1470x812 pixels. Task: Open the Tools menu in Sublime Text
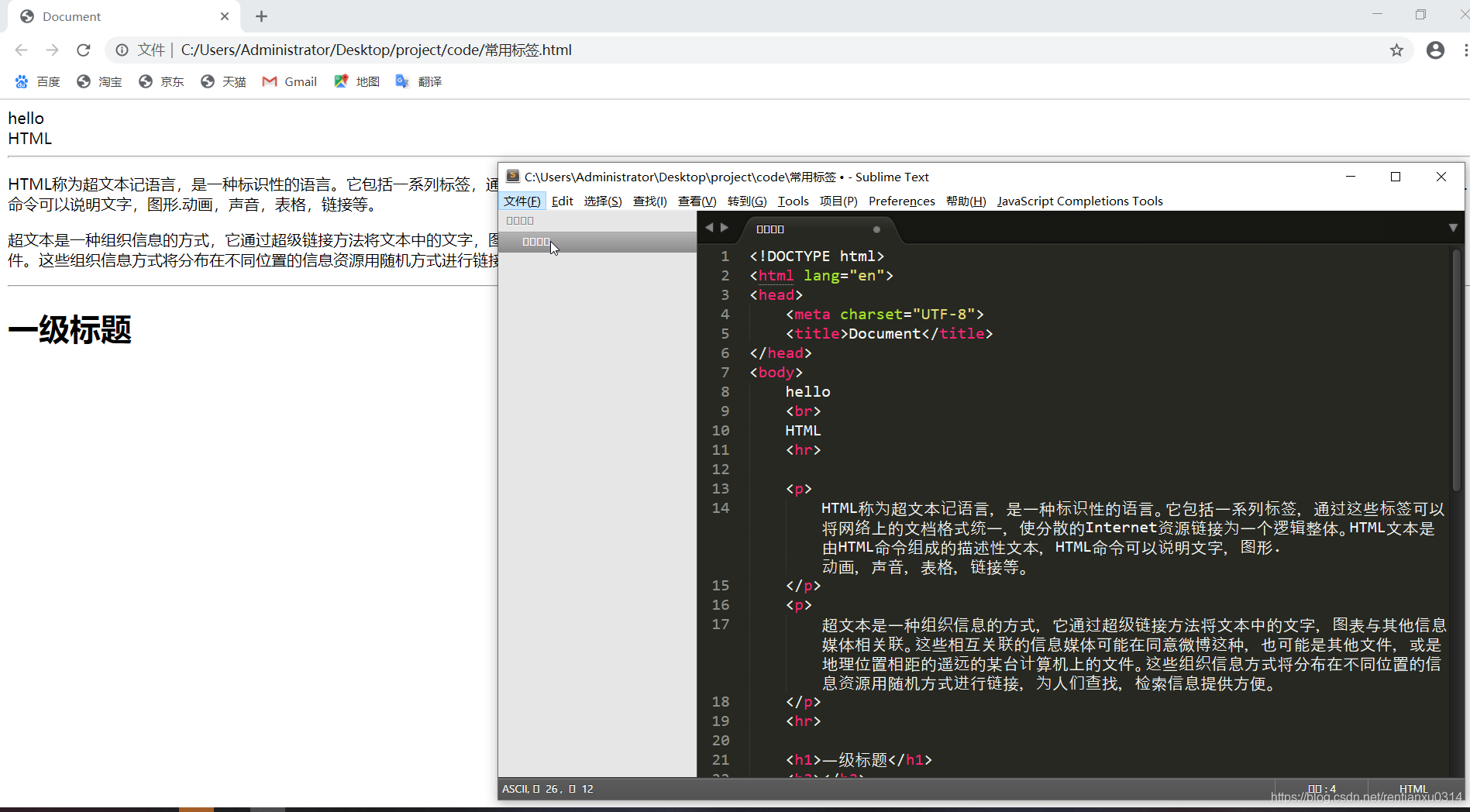pos(794,201)
